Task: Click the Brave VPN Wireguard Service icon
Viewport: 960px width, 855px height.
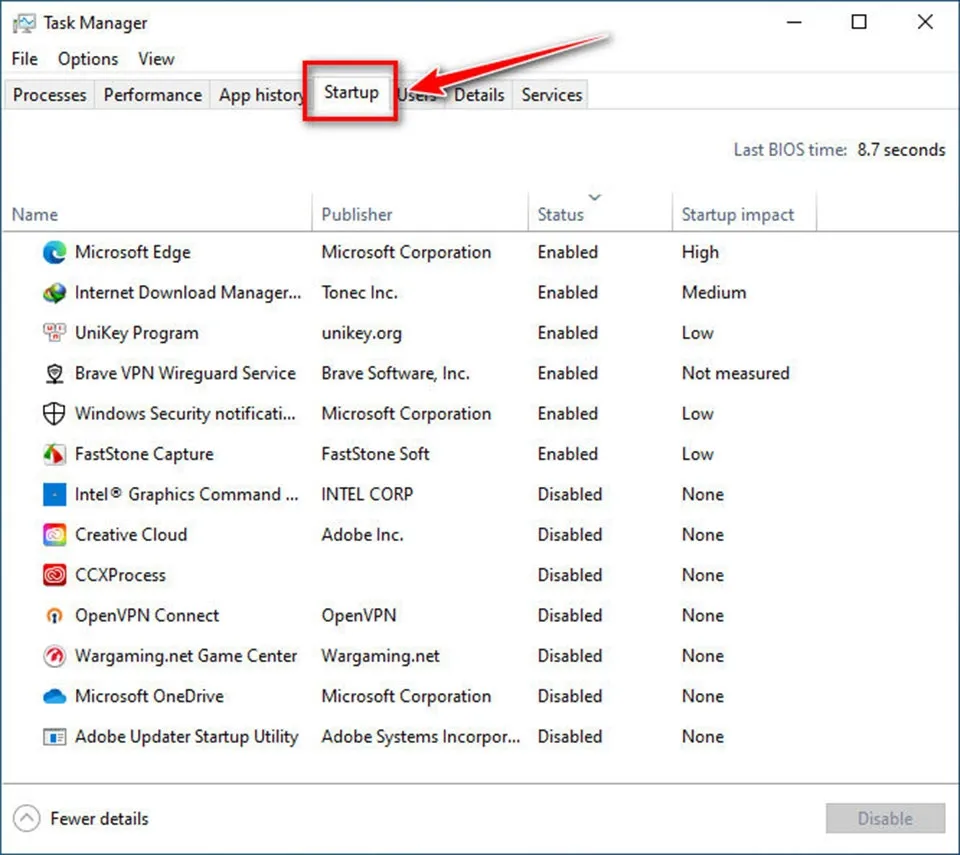Action: tap(55, 373)
